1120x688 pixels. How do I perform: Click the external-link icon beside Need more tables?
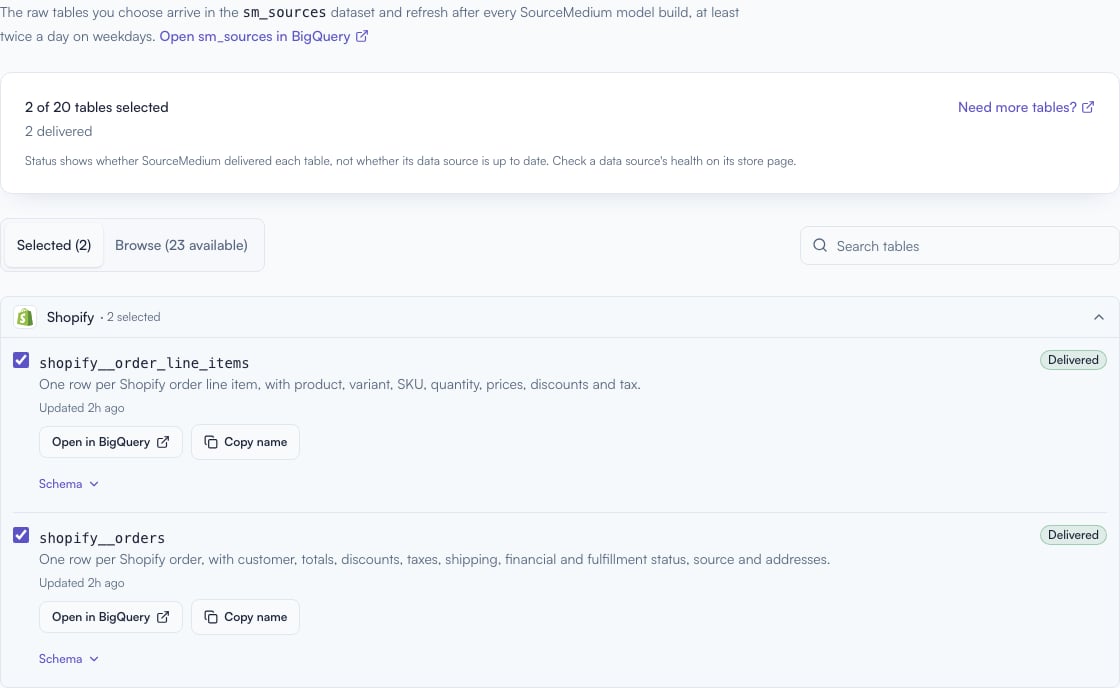pos(1088,107)
